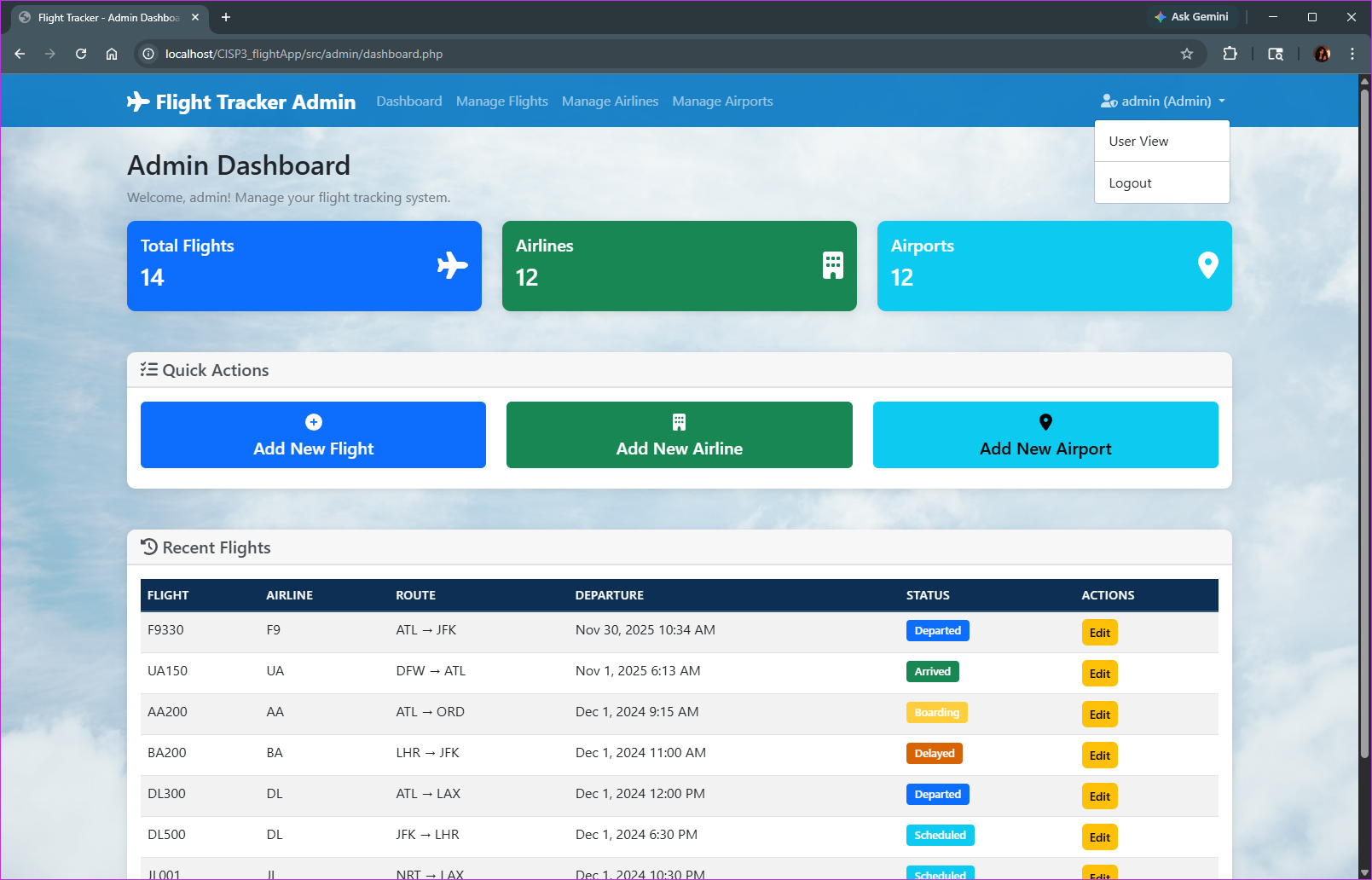The image size is (1372, 880).
Task: Click the building icon on Airlines card
Action: coord(831,264)
